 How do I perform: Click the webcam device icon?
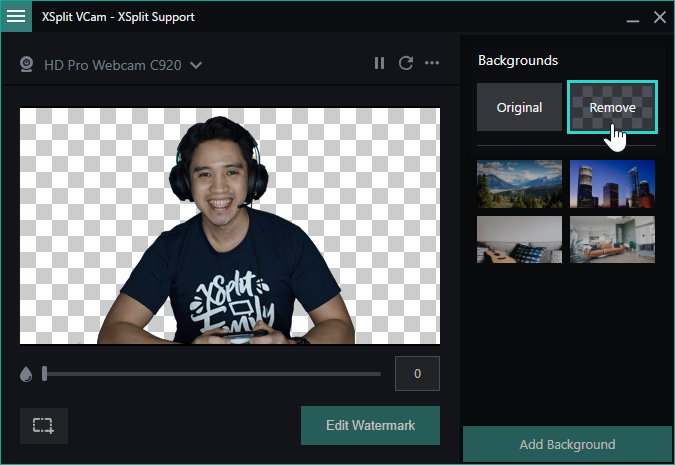[x=26, y=65]
